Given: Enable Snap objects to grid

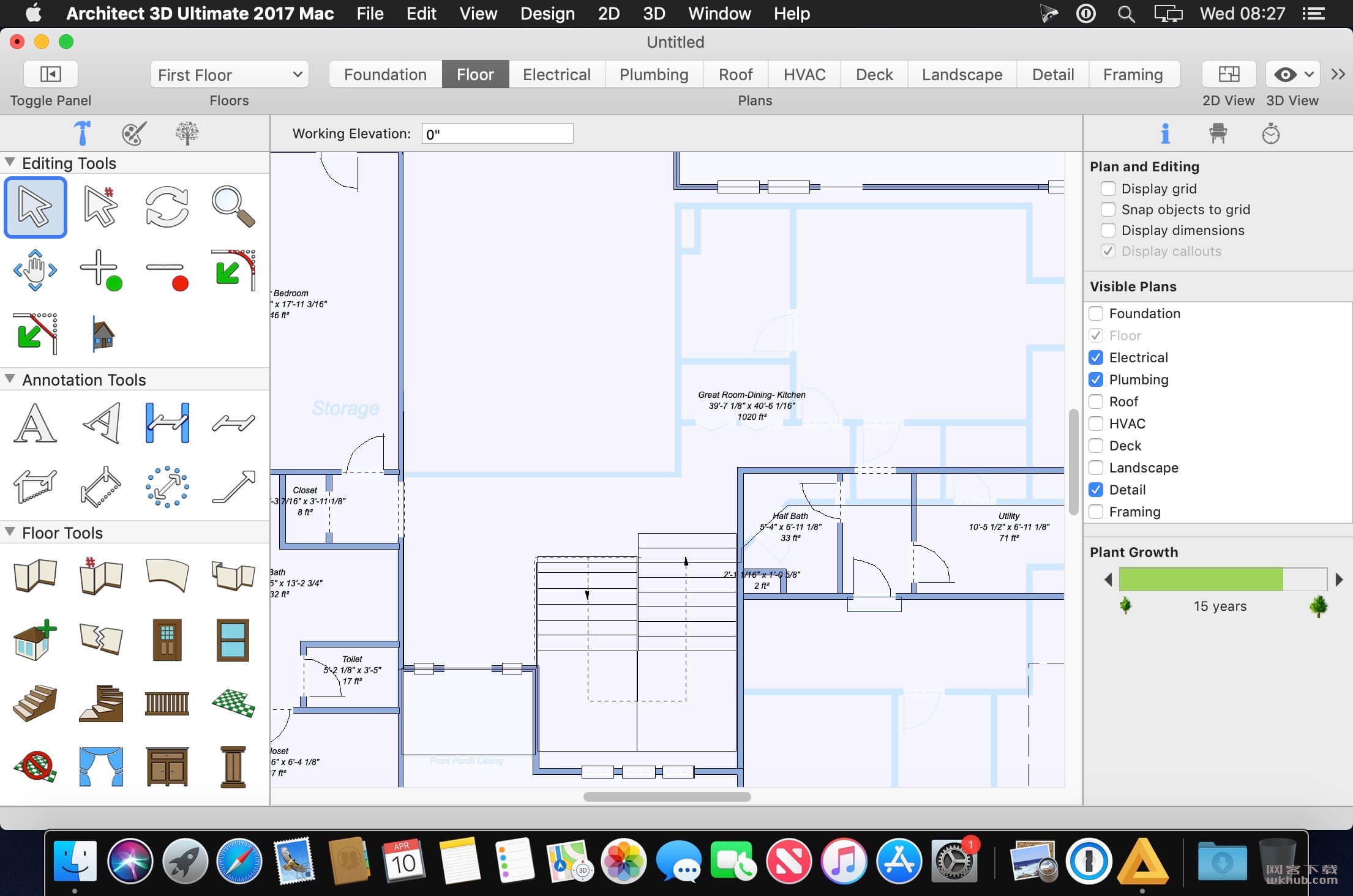Looking at the screenshot, I should [x=1108, y=209].
